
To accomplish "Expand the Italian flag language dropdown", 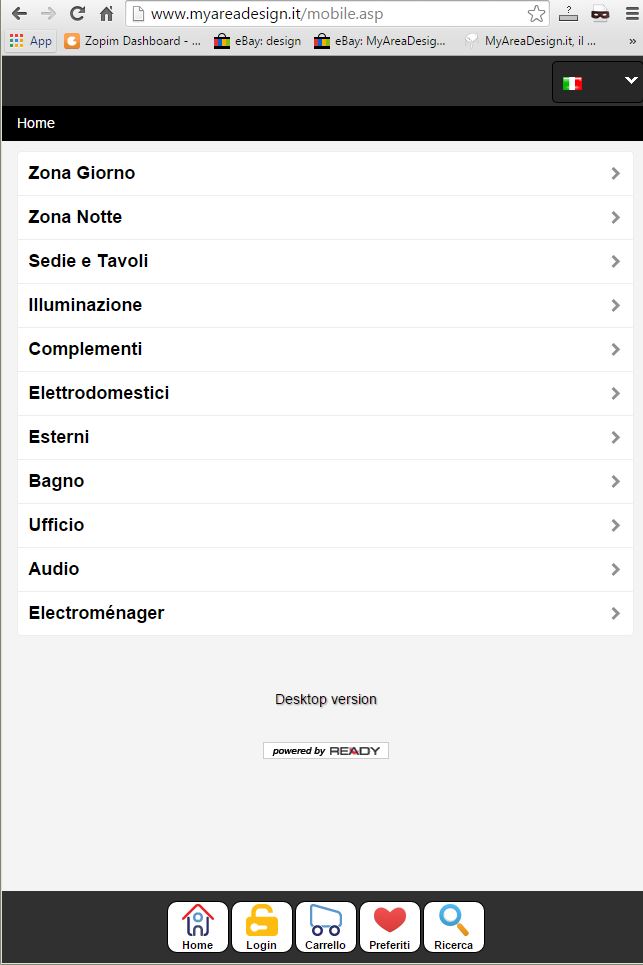I will click(x=597, y=82).
